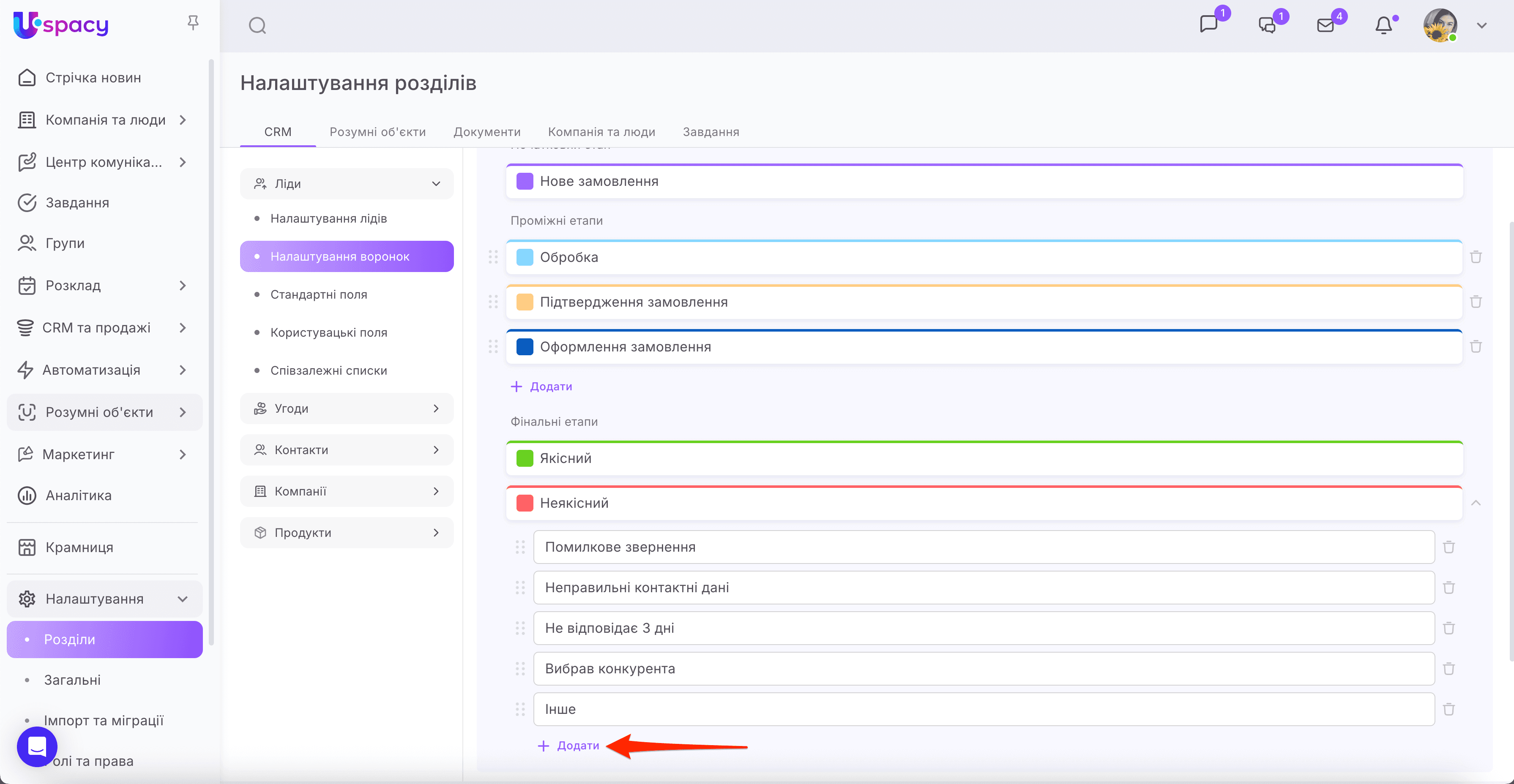Expand the Угоди settings section
Viewport: 1514px width, 784px height.
[347, 409]
